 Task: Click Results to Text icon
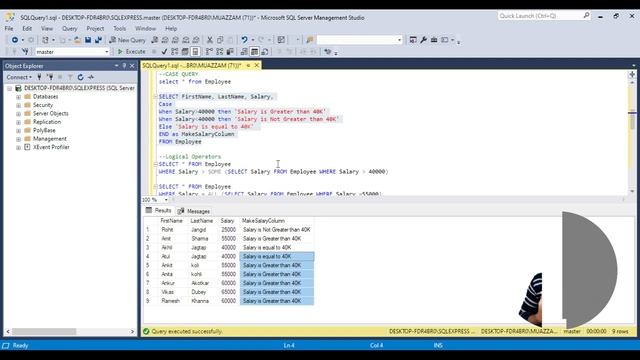pyautogui.click(x=244, y=52)
